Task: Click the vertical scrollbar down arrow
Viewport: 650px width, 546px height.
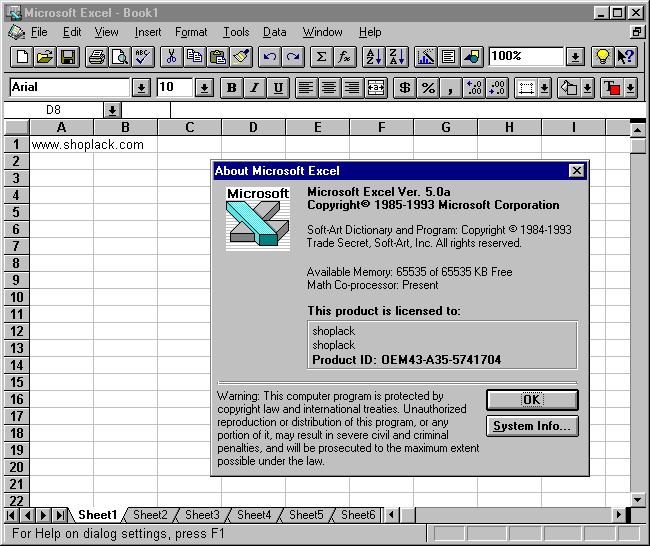Action: tap(638, 500)
